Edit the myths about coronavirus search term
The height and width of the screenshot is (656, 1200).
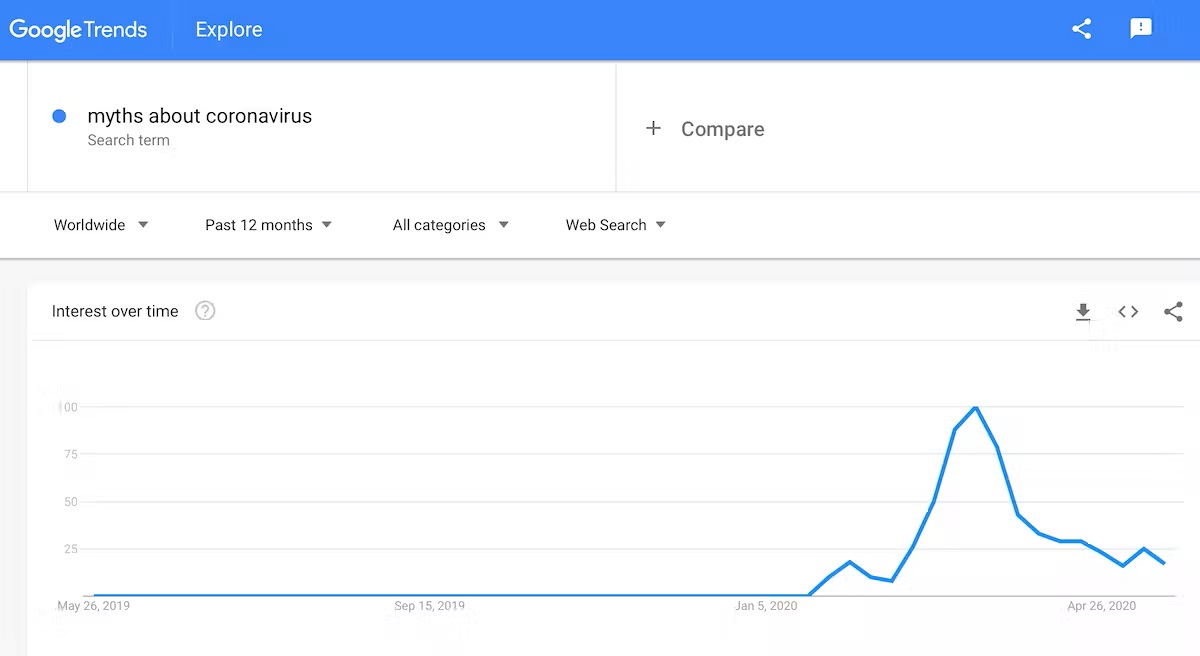tap(200, 116)
